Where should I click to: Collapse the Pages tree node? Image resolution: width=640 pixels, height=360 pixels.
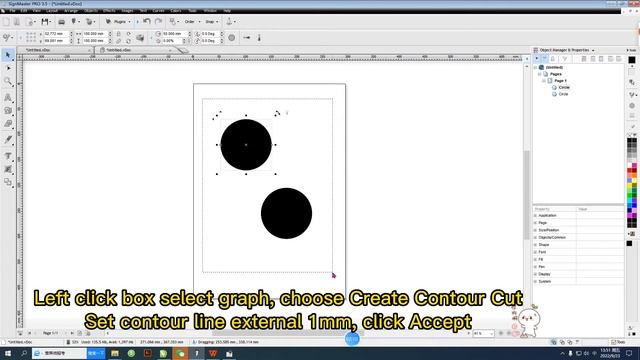click(539, 74)
